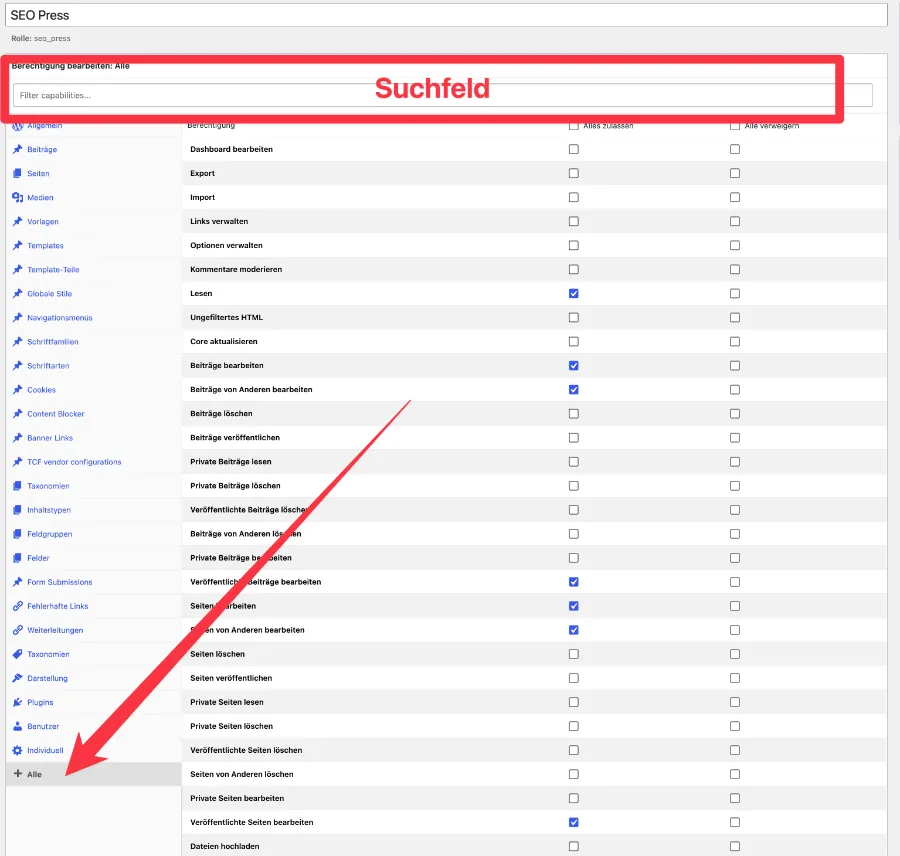This screenshot has height=856, width=900.
Task: Switch to the Medien capability group
Action: 40,197
